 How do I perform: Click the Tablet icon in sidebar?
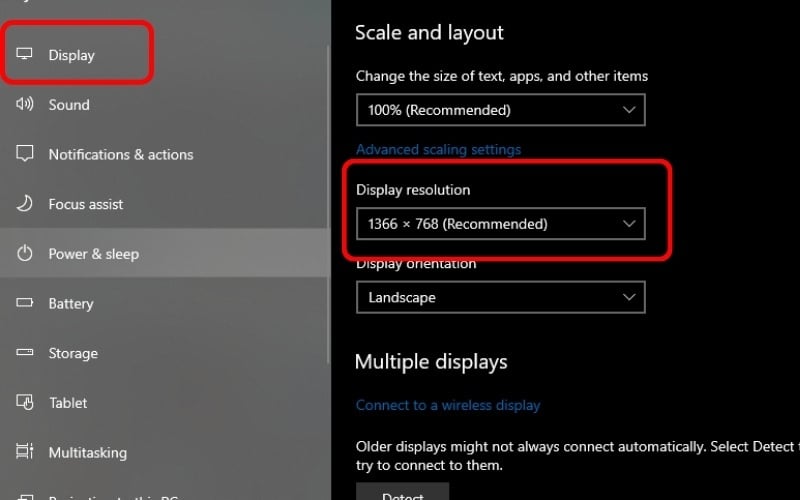25,403
